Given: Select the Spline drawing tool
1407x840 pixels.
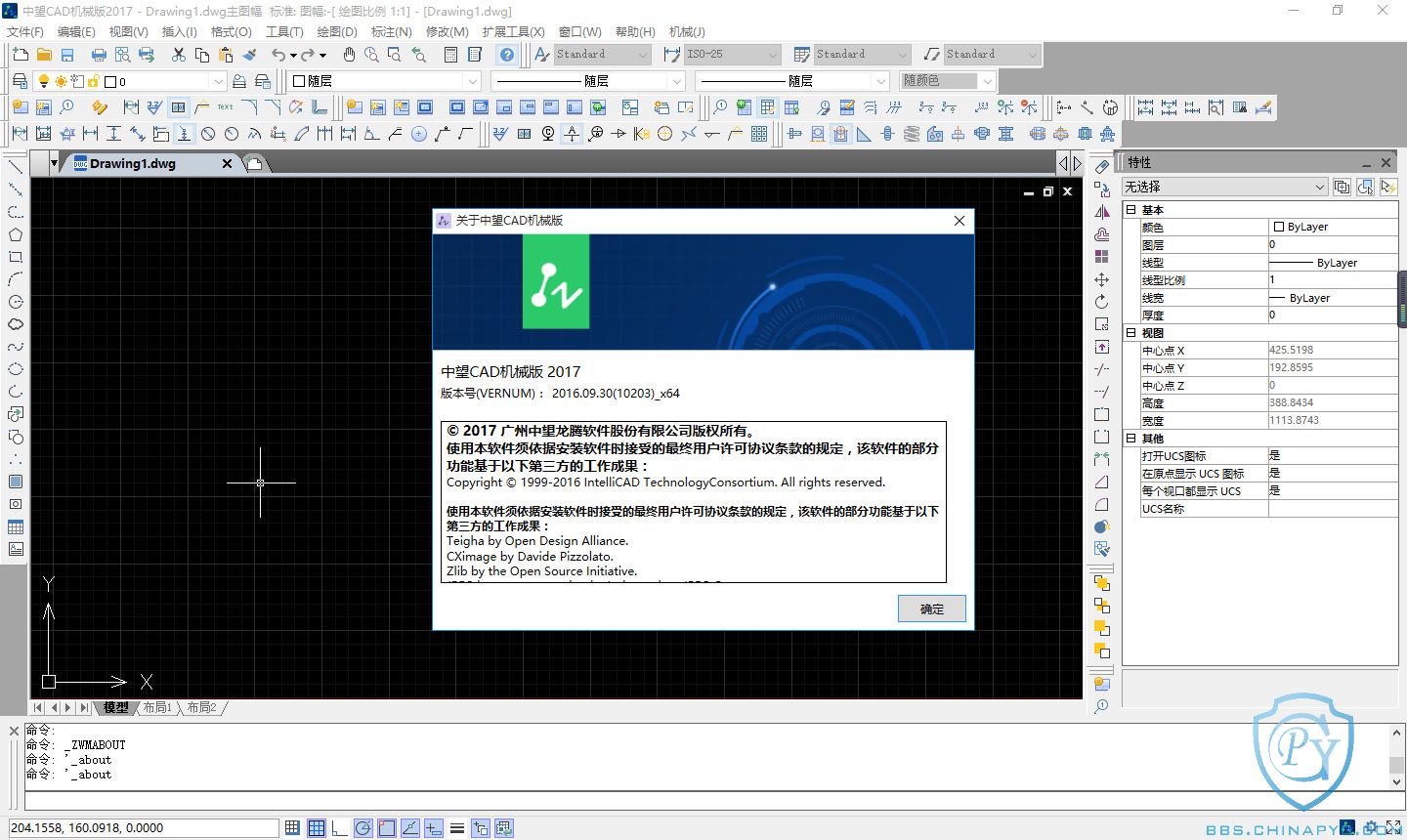Looking at the screenshot, I should (x=16, y=347).
